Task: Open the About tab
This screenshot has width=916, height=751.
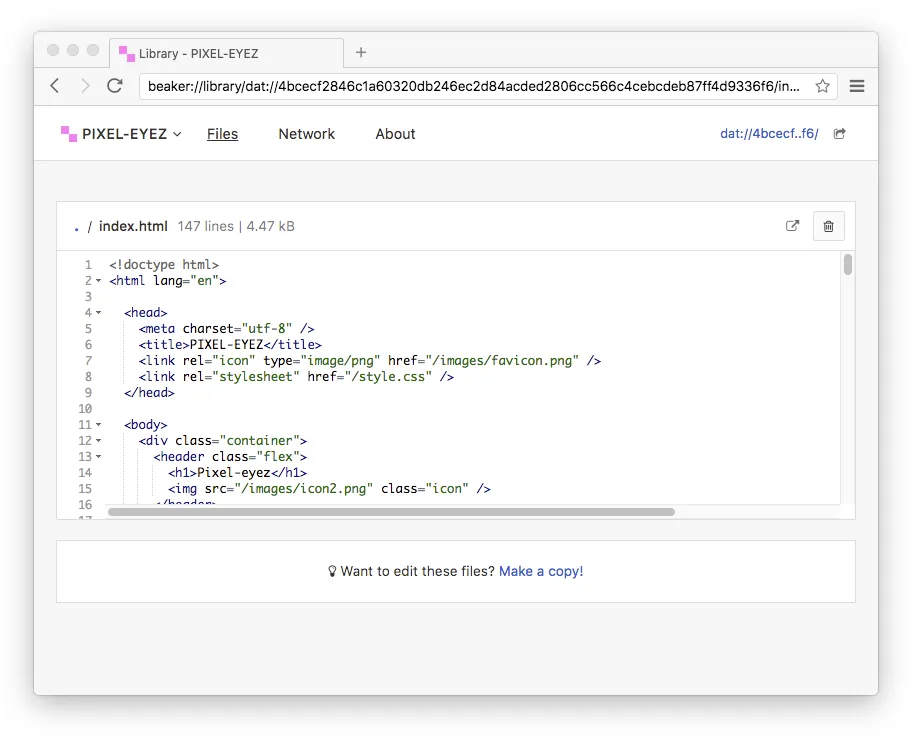Action: (x=395, y=134)
